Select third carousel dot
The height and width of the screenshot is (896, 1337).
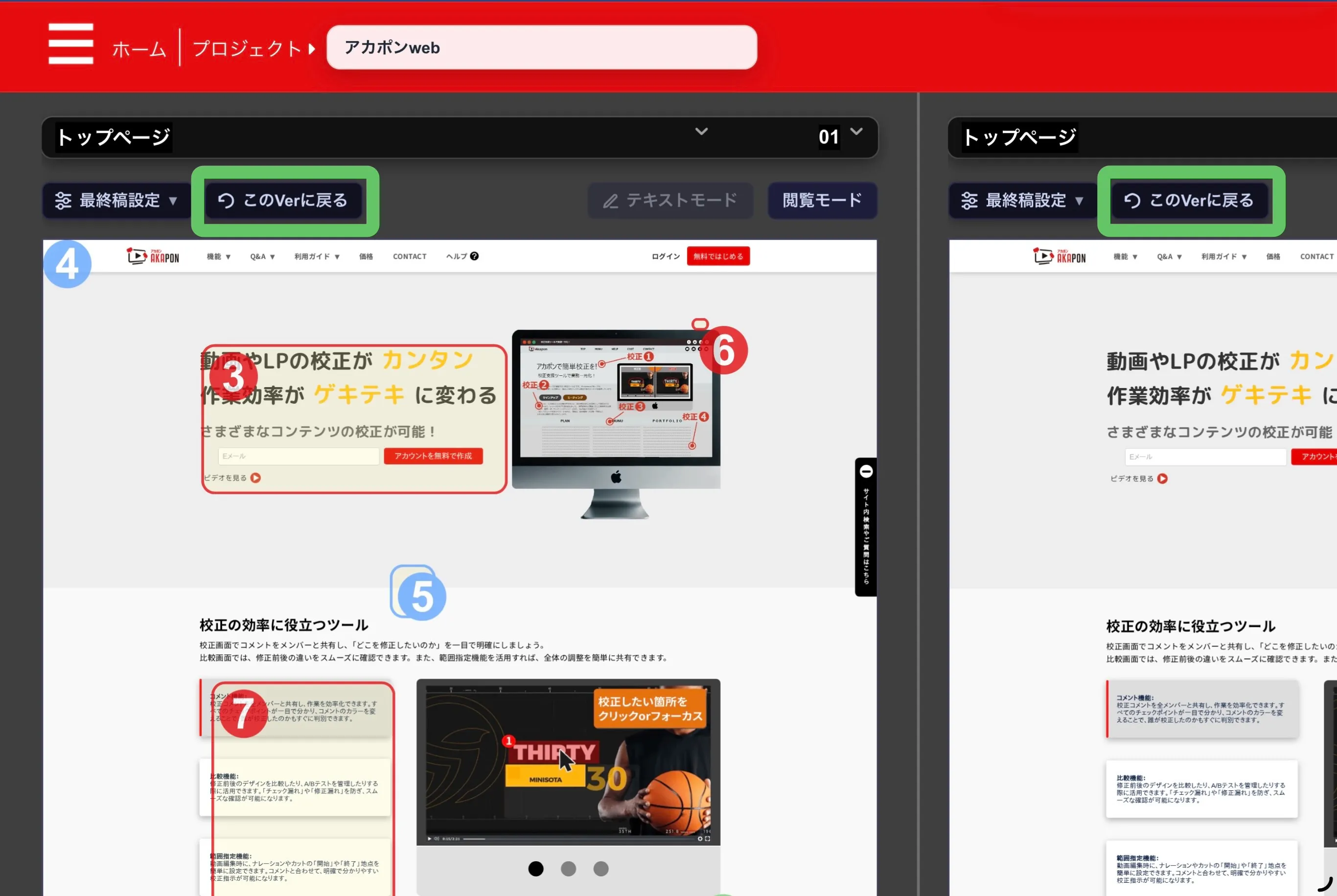click(x=601, y=869)
